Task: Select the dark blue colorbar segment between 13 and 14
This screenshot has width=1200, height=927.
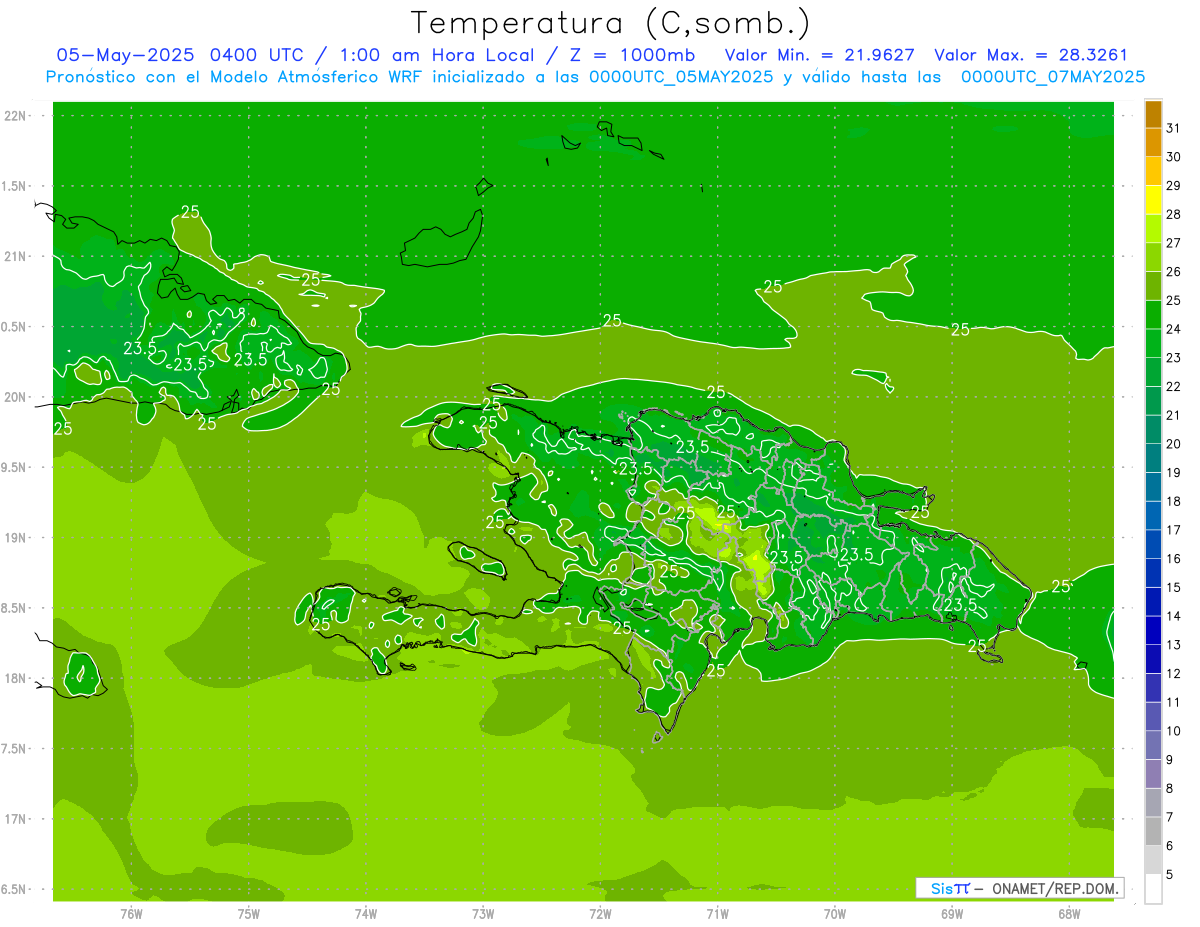Action: (1153, 630)
